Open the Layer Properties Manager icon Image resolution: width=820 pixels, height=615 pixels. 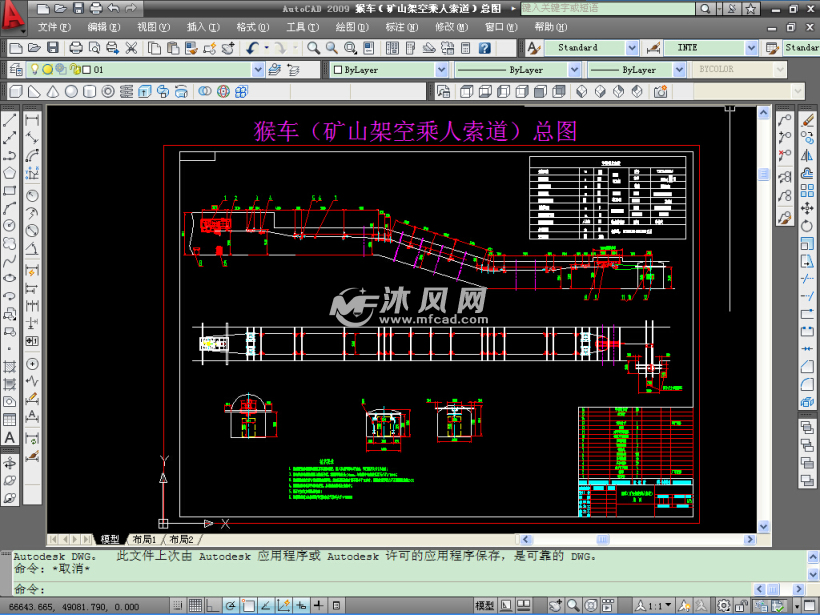pos(17,70)
